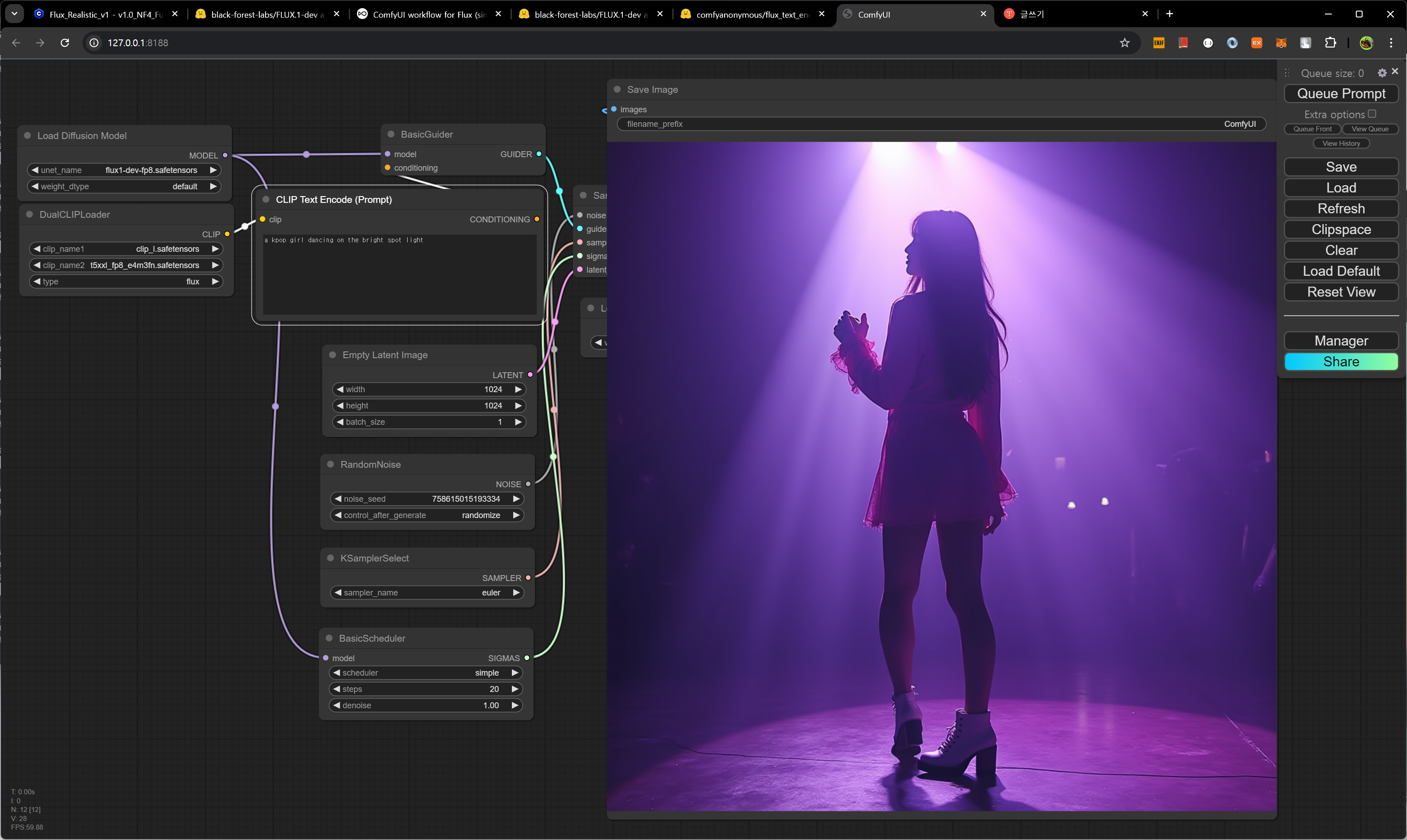Close the ComfyUI menu panel X

[x=1395, y=72]
